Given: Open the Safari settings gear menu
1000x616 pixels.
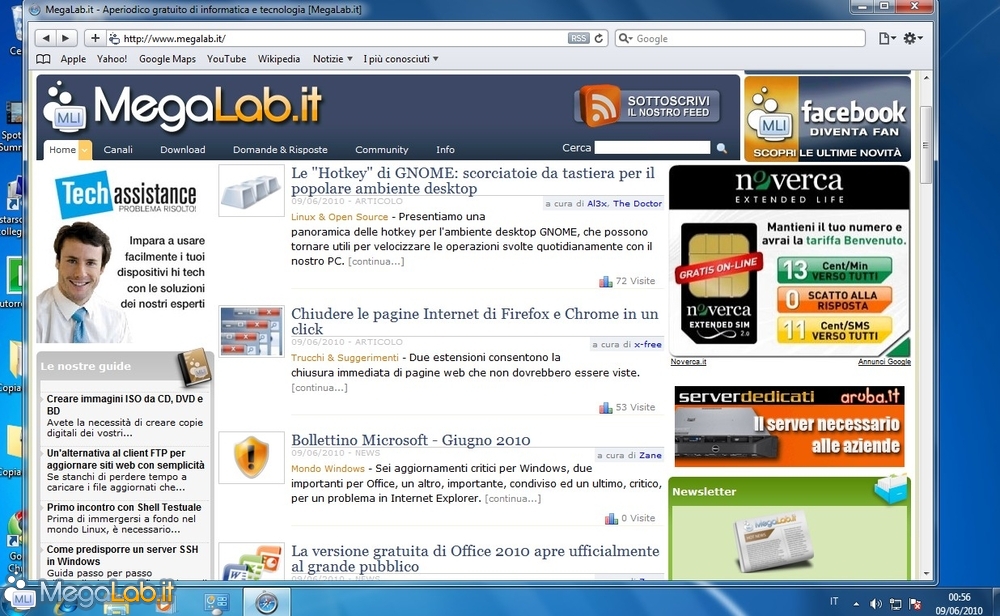Looking at the screenshot, I should click(913, 38).
